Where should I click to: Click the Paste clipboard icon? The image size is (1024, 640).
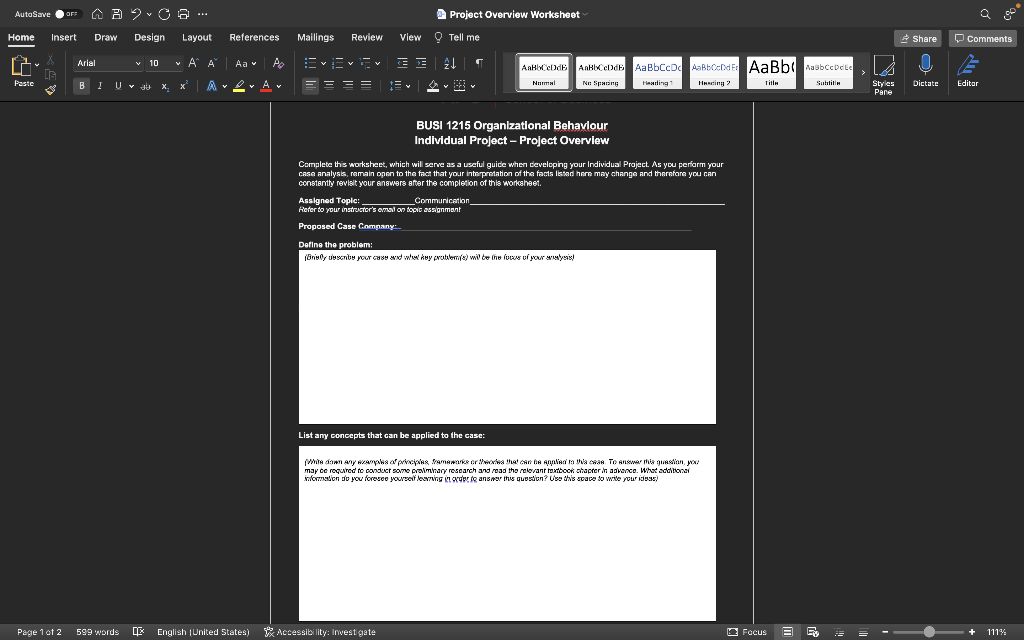pos(21,66)
